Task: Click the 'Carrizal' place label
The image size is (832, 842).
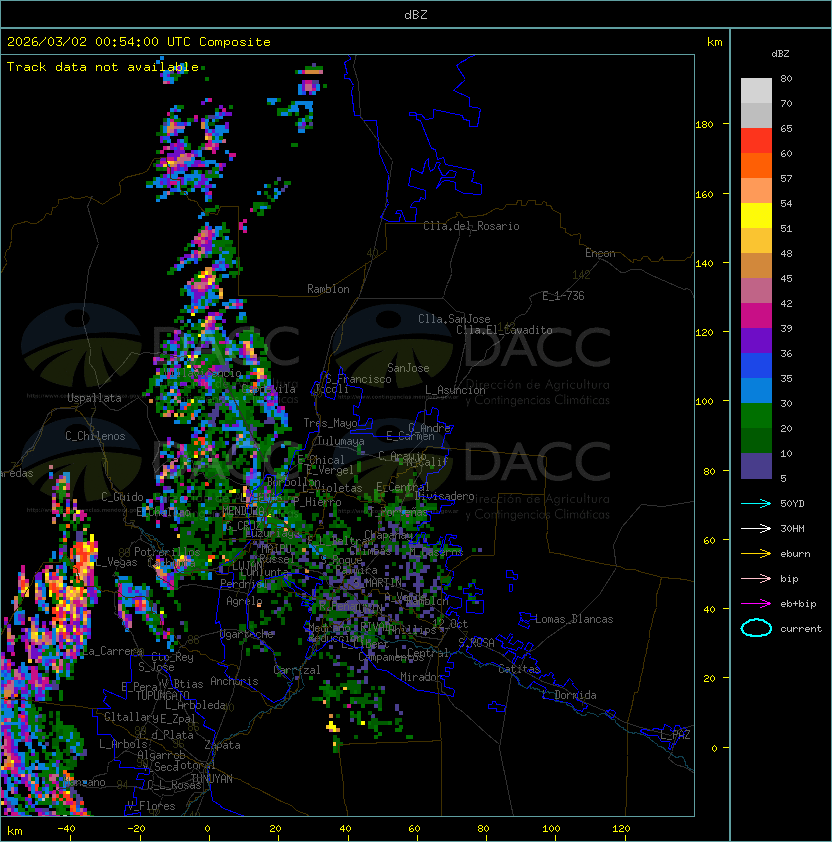Action: pos(296,670)
